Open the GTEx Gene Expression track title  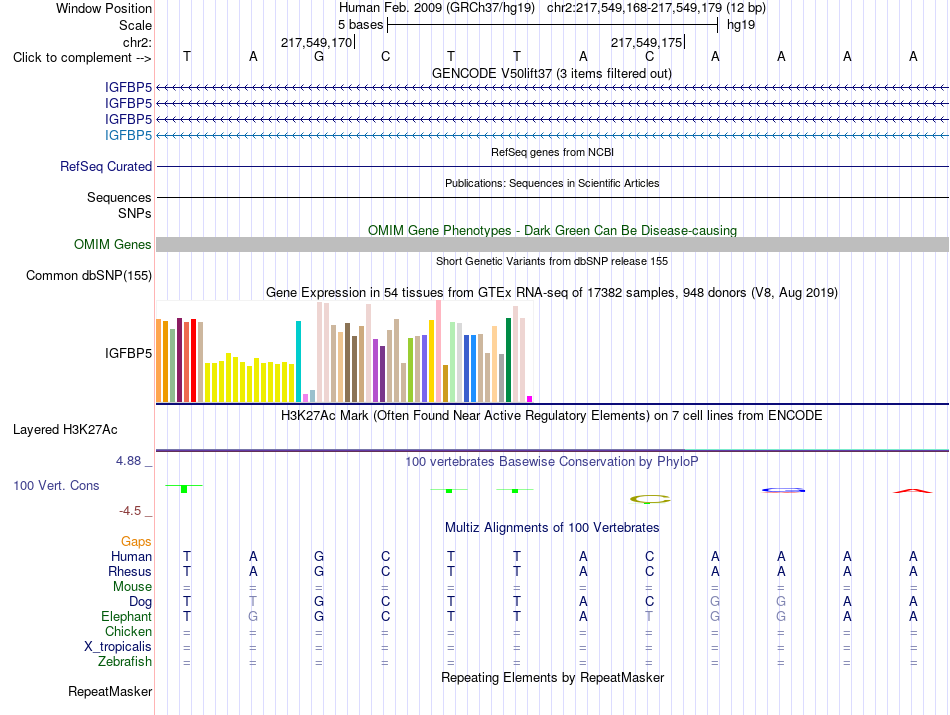point(552,293)
